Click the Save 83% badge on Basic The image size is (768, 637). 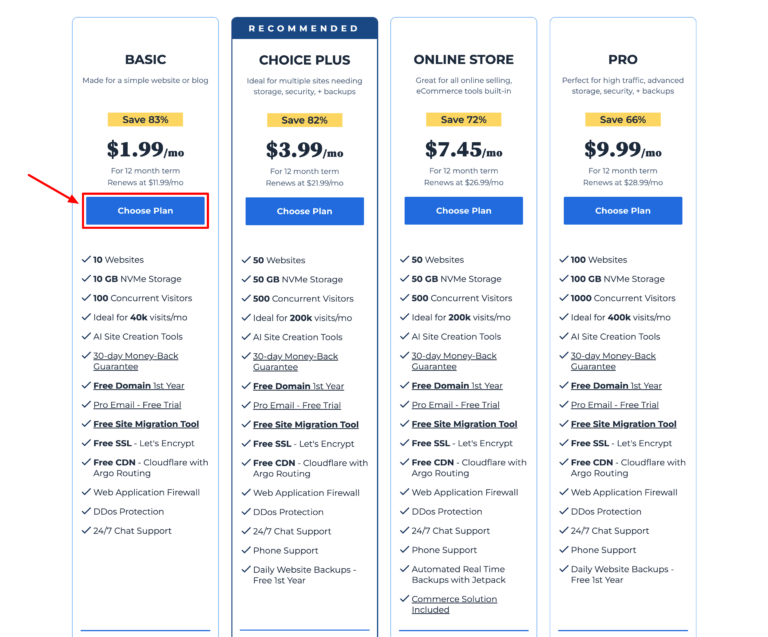coord(145,120)
